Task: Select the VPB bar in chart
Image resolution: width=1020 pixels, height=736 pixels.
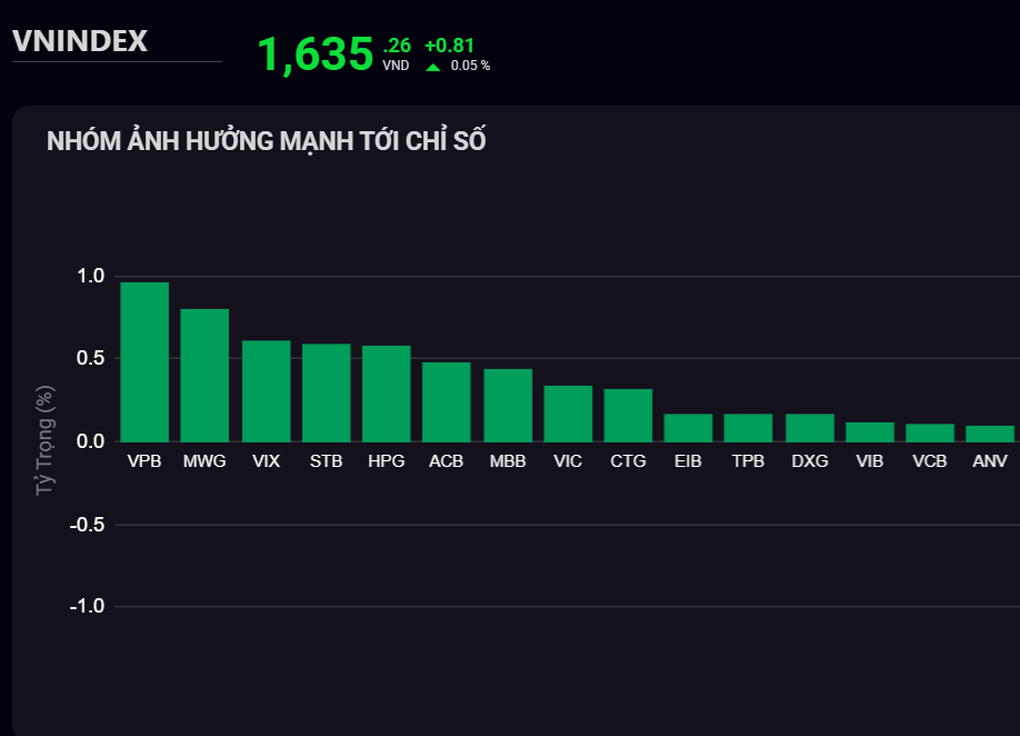Action: pos(145,362)
